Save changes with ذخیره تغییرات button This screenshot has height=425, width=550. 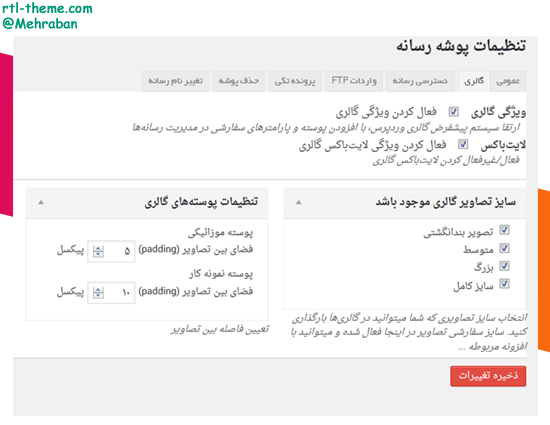[x=488, y=376]
